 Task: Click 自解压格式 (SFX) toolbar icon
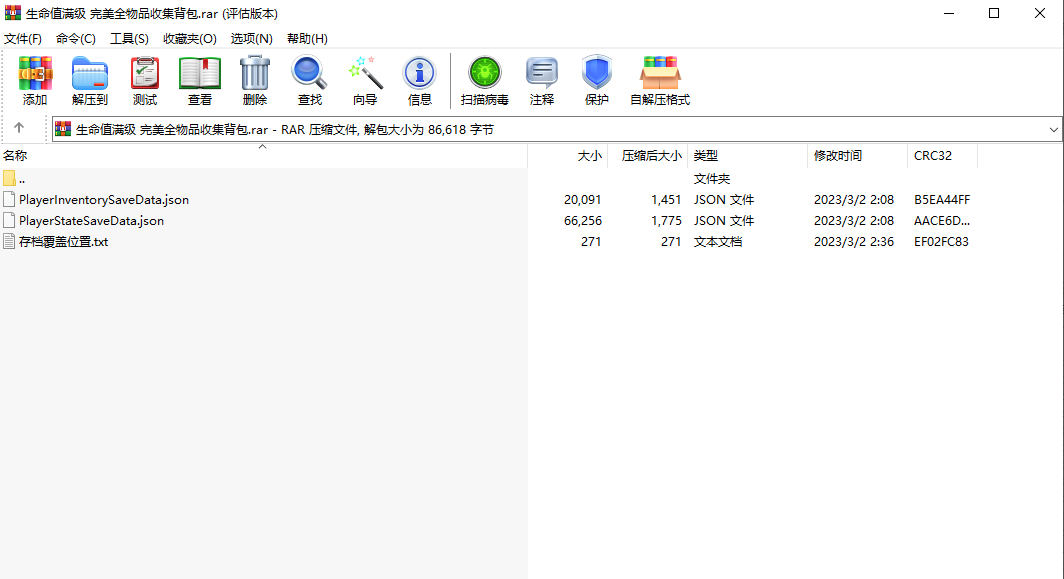[660, 81]
